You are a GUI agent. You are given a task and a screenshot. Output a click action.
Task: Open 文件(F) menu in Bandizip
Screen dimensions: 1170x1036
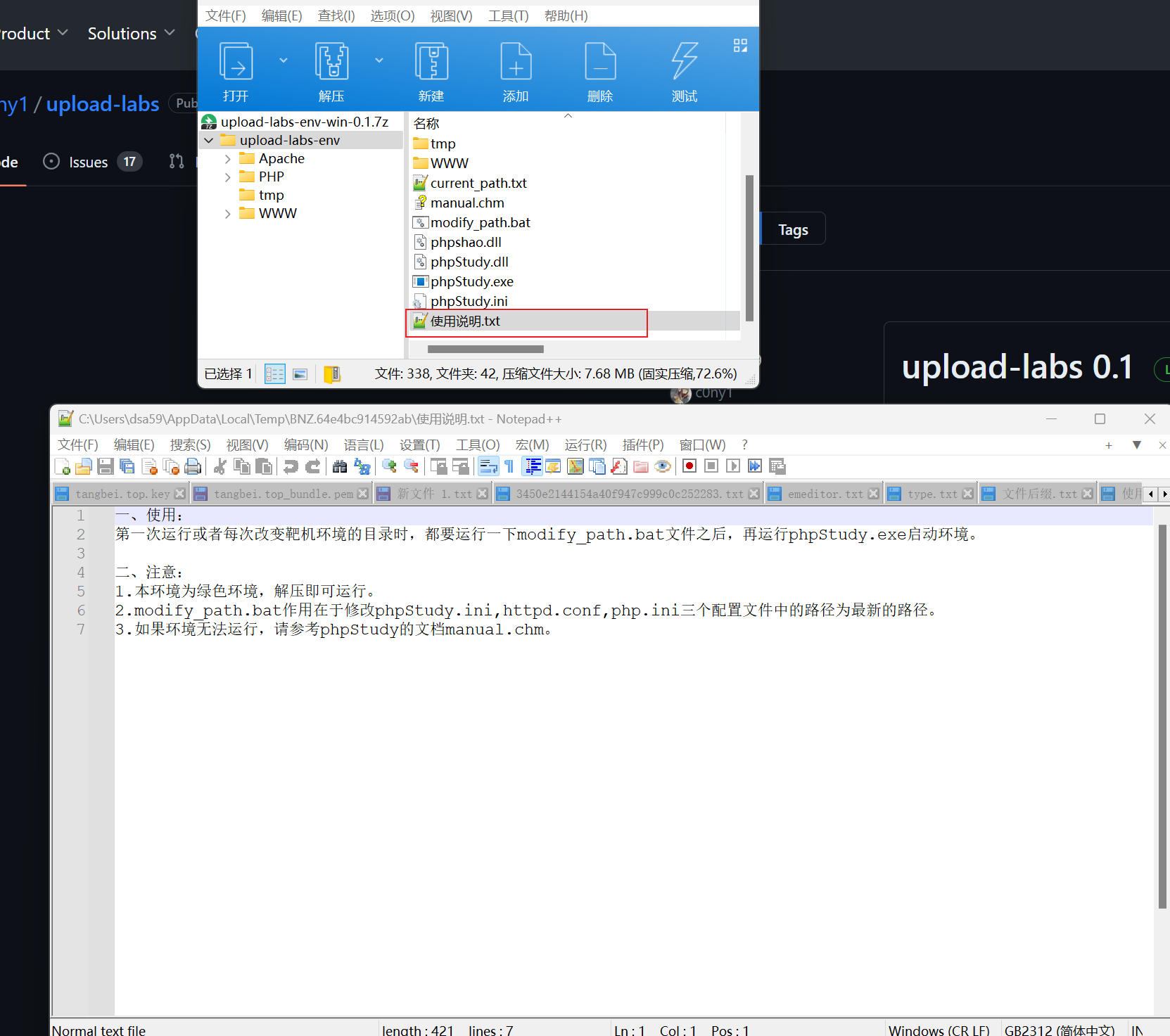tap(226, 15)
